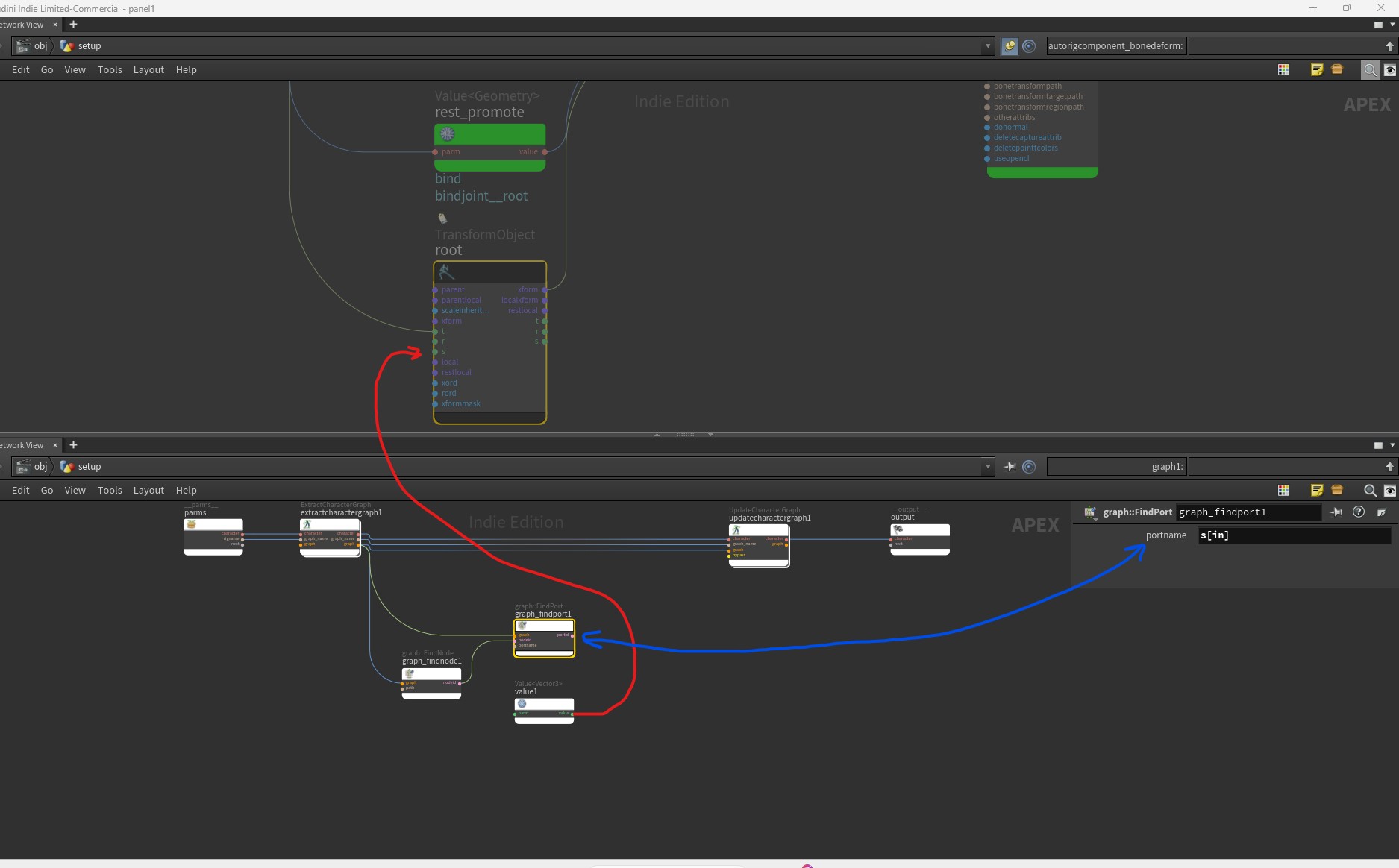The height and width of the screenshot is (868, 1399).
Task: Select the updatecharactergraph1 node
Action: 759,545
